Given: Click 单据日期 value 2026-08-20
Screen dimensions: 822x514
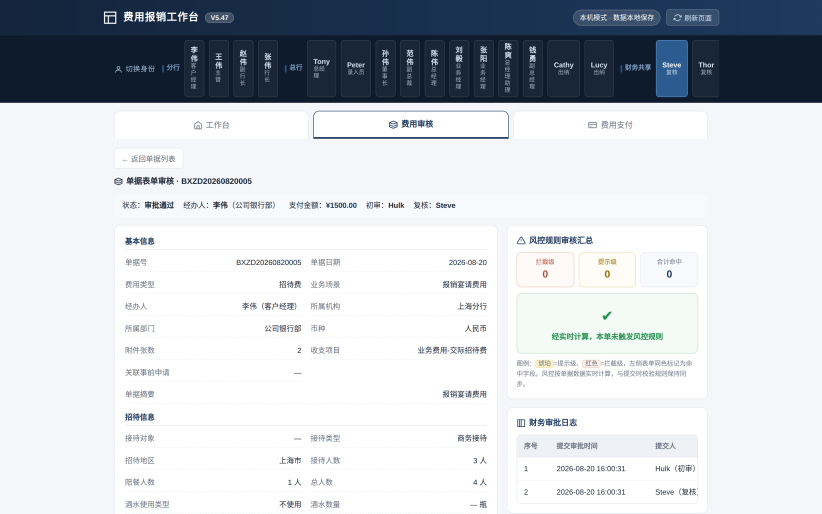Looking at the screenshot, I should pos(468,262).
